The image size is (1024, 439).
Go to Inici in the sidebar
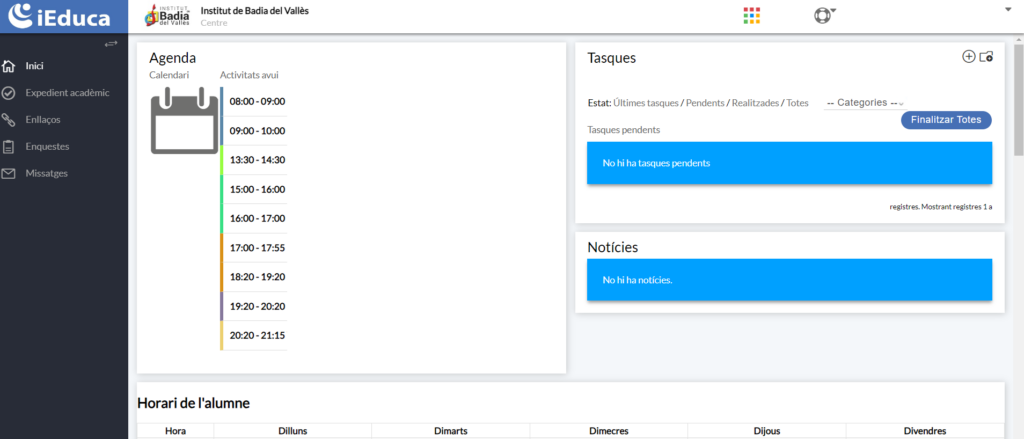(x=35, y=66)
